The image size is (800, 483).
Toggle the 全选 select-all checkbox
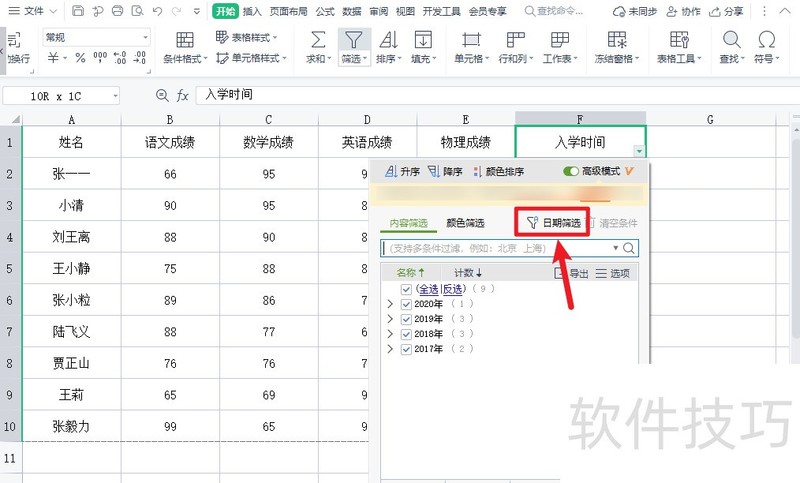[x=406, y=289]
